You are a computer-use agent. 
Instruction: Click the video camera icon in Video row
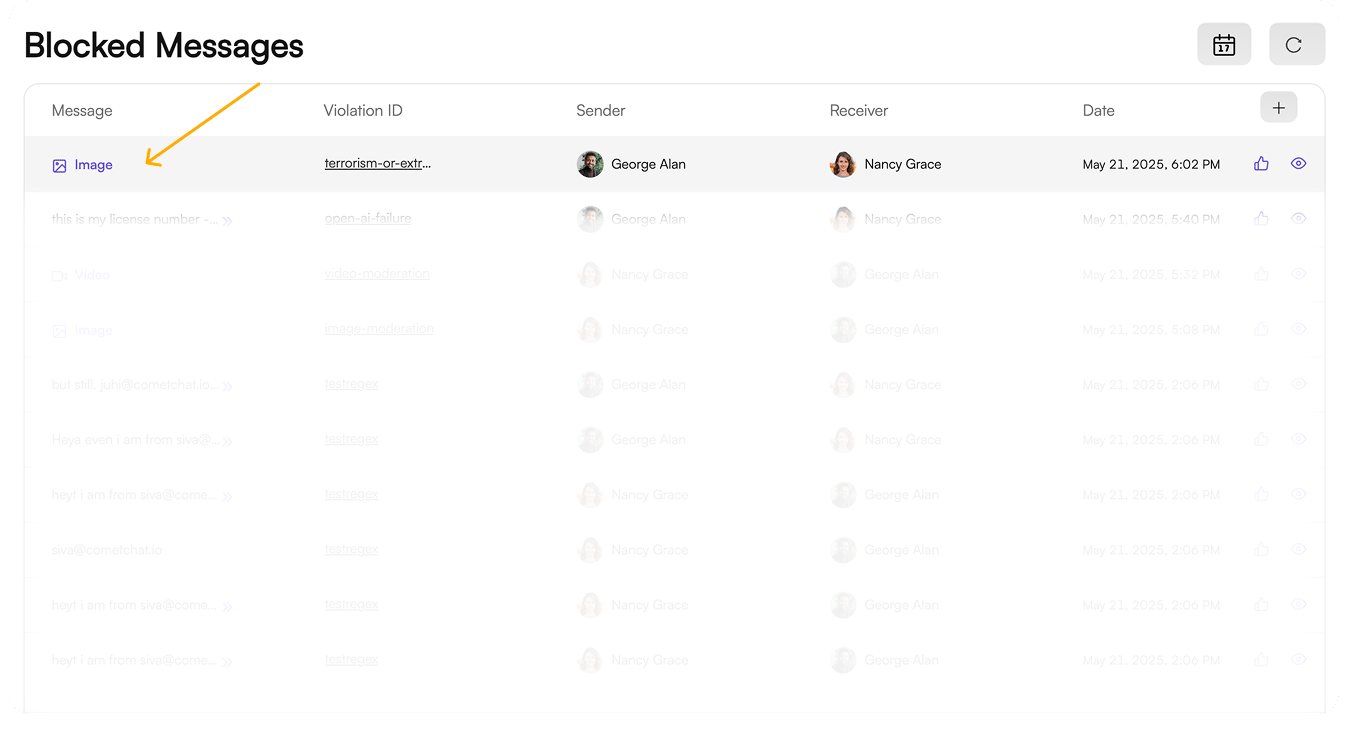[x=59, y=275]
